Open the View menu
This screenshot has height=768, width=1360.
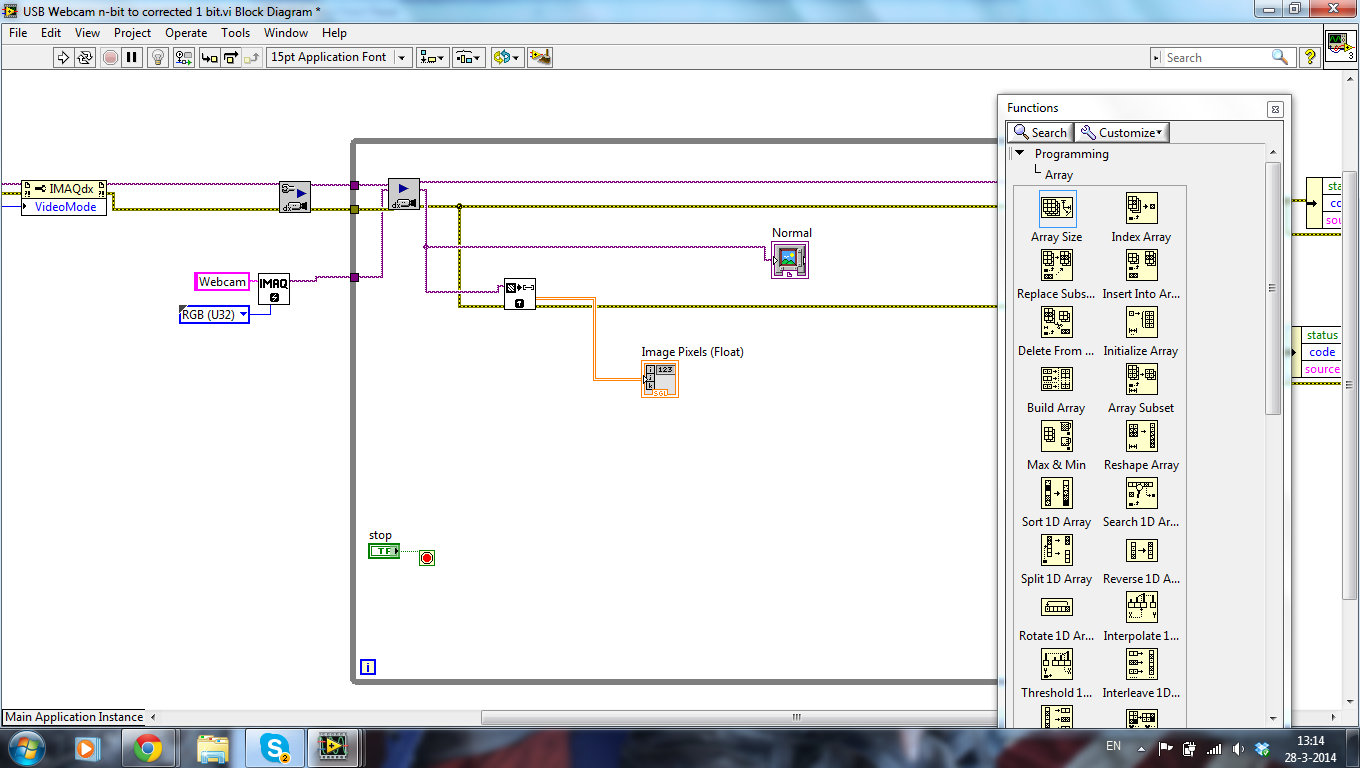pos(88,33)
